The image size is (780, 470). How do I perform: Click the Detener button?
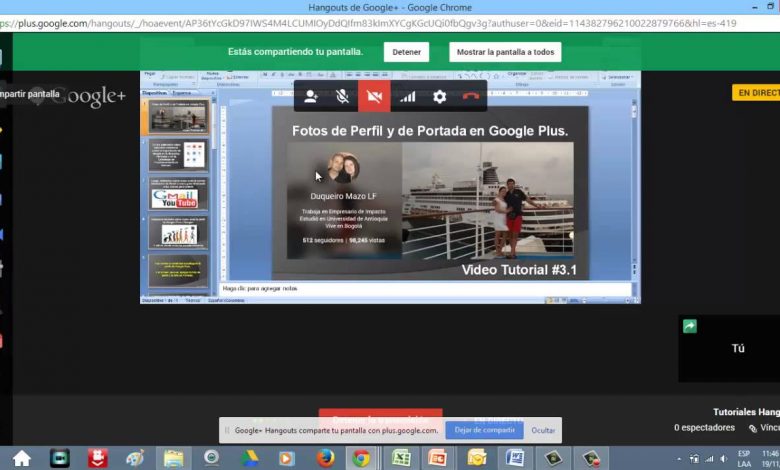click(406, 52)
